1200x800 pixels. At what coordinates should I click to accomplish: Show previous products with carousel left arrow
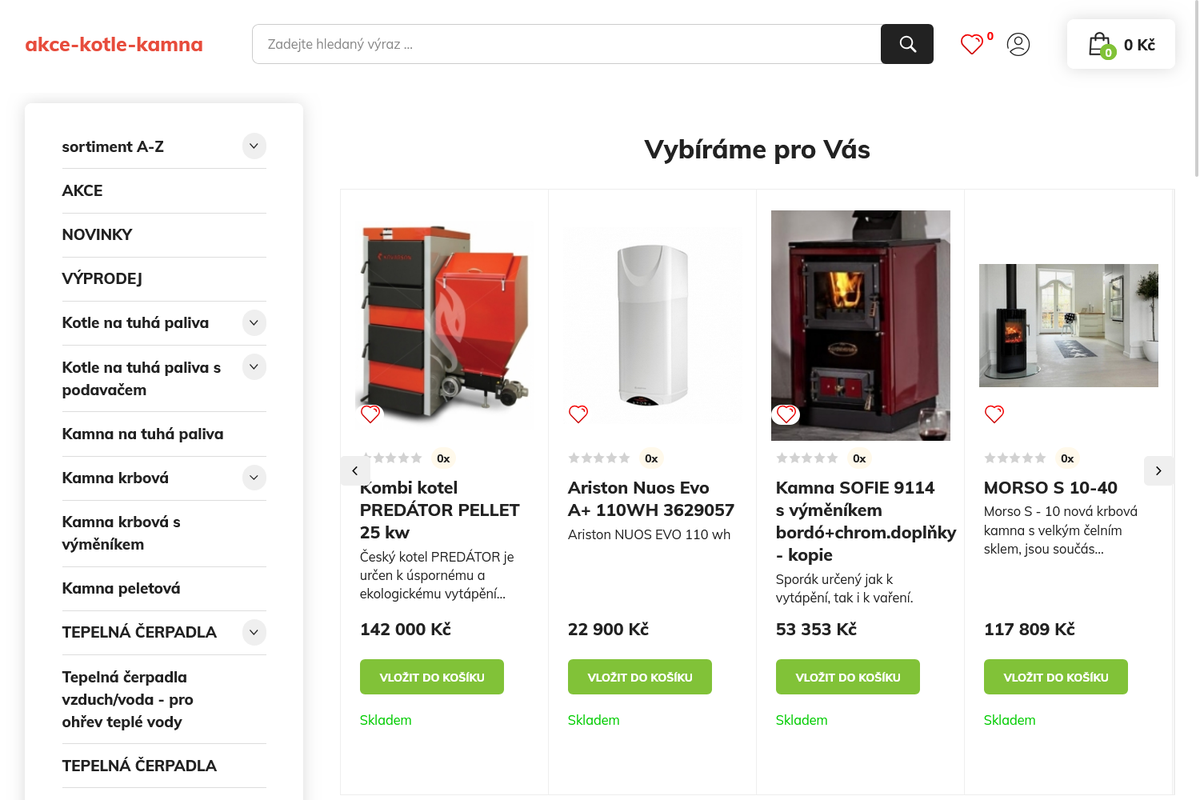(x=355, y=470)
